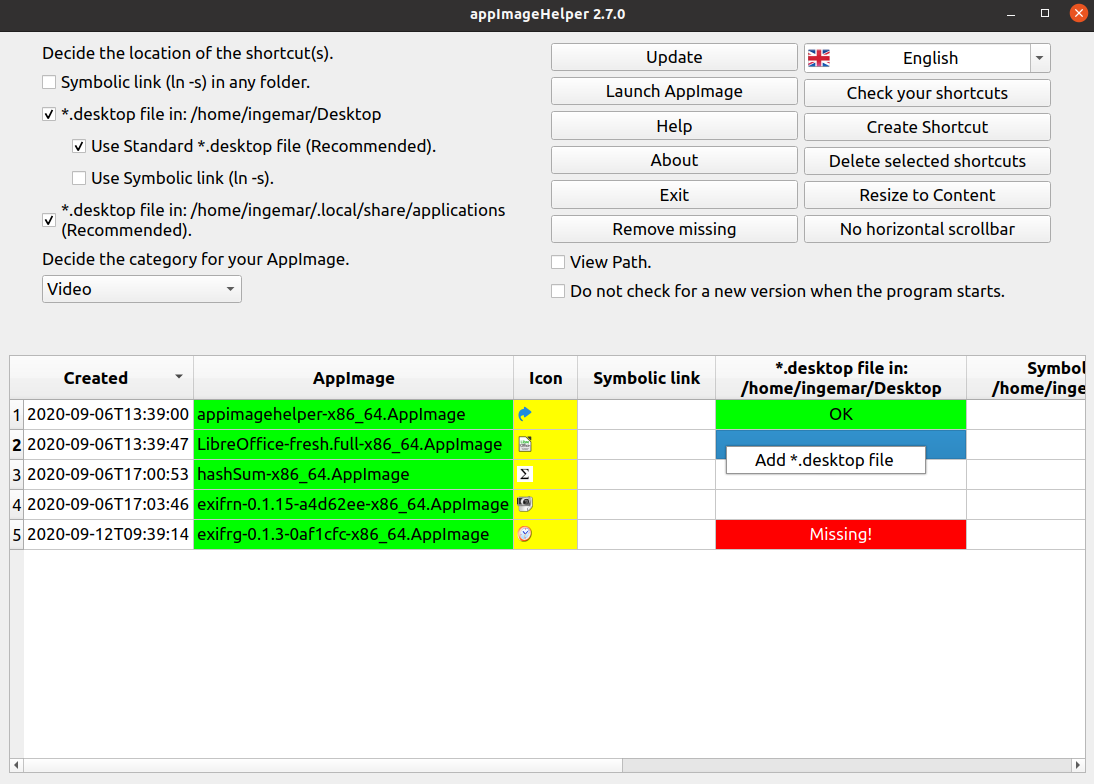The width and height of the screenshot is (1094, 784).
Task: Enable Symbolic link (ln -s) in any folder
Action: coord(49,82)
